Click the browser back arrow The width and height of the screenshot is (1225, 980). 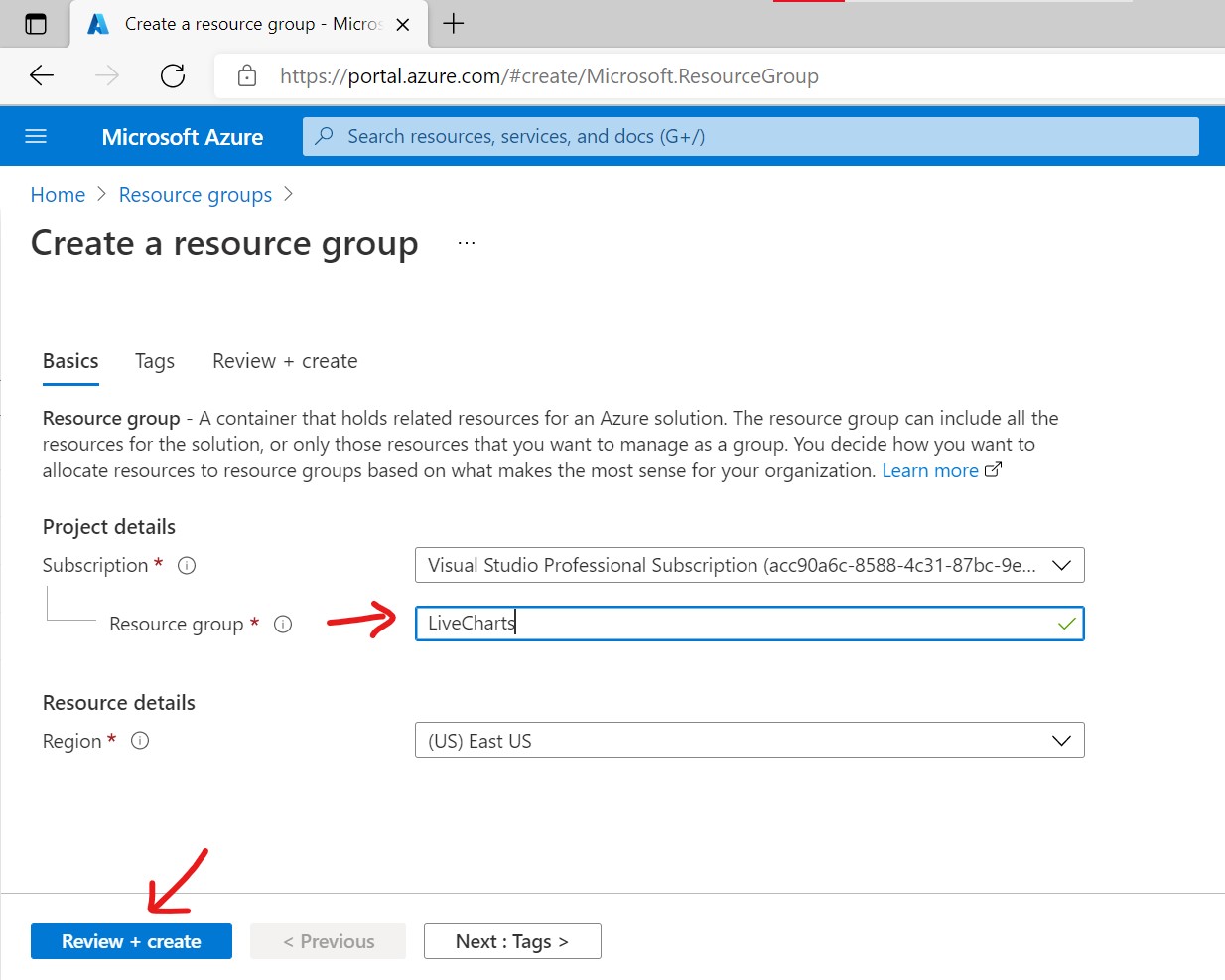click(x=42, y=75)
